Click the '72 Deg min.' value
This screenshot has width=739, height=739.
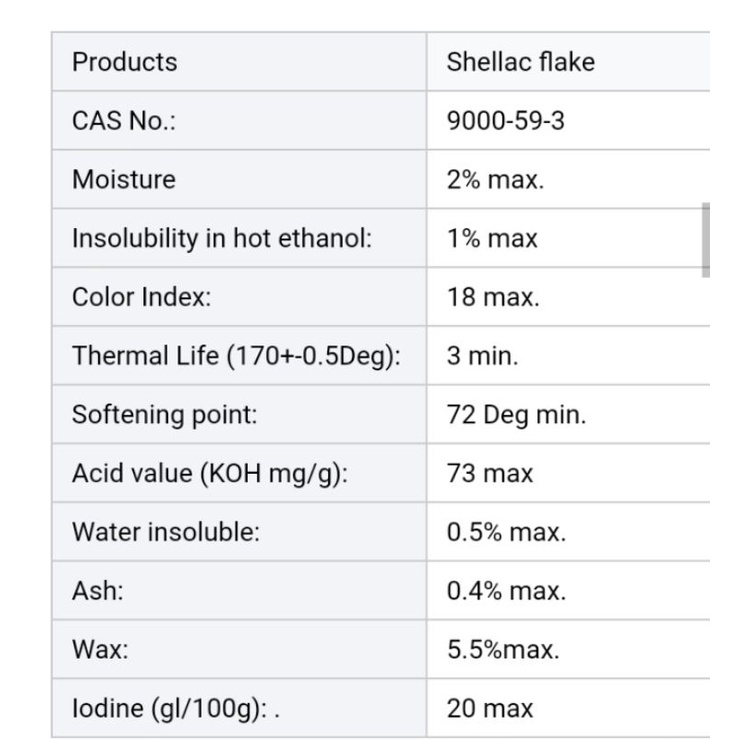[516, 415]
